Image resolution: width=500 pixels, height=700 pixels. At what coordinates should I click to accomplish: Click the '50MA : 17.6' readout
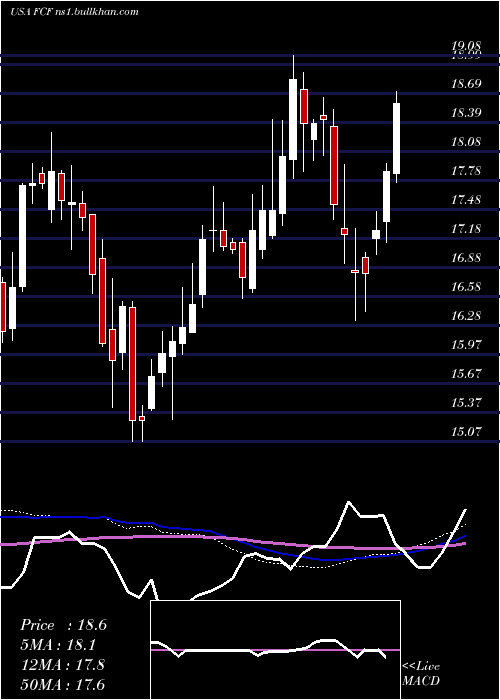[62, 684]
